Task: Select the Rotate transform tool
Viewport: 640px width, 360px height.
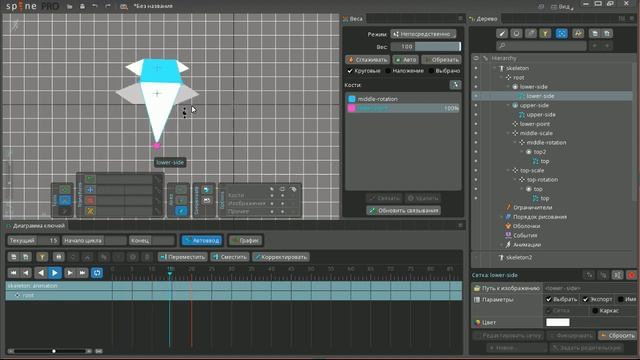Action: (x=90, y=179)
